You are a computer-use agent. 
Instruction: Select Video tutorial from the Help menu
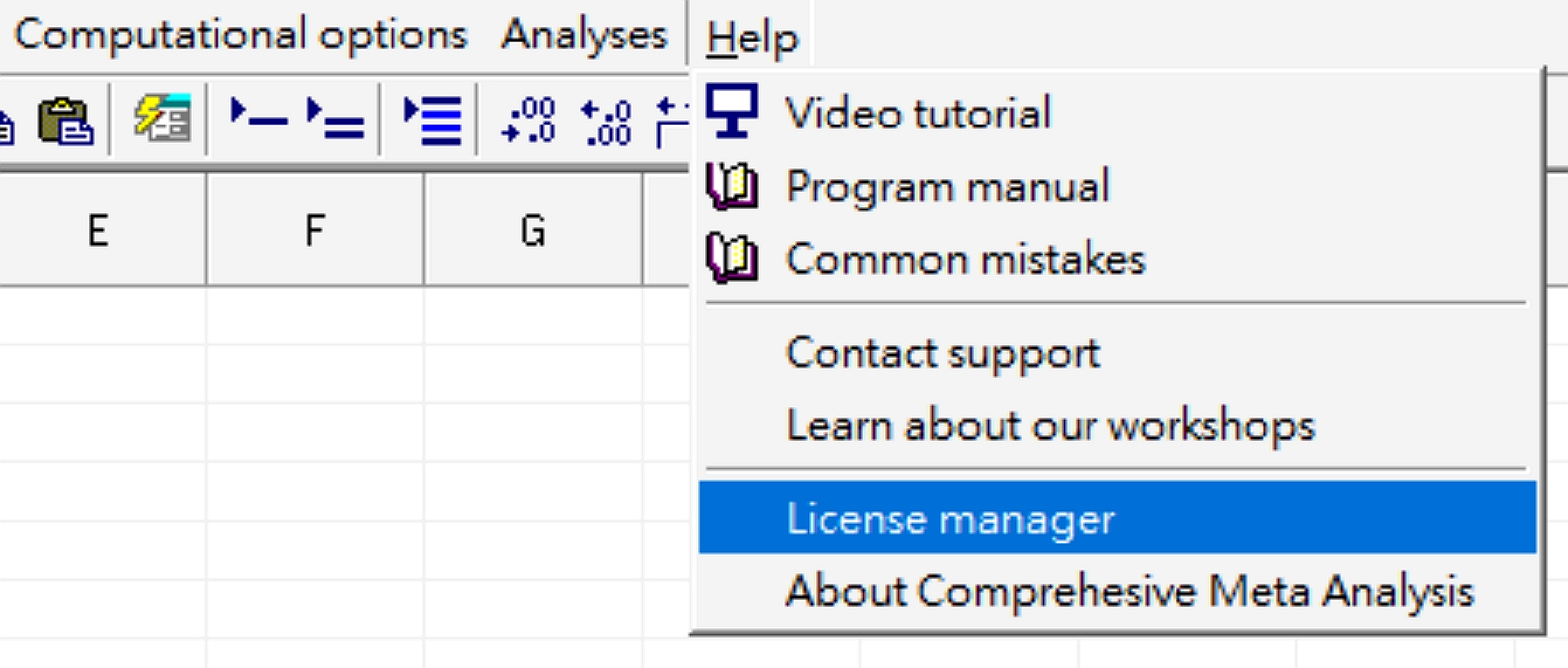pyautogui.click(x=917, y=113)
